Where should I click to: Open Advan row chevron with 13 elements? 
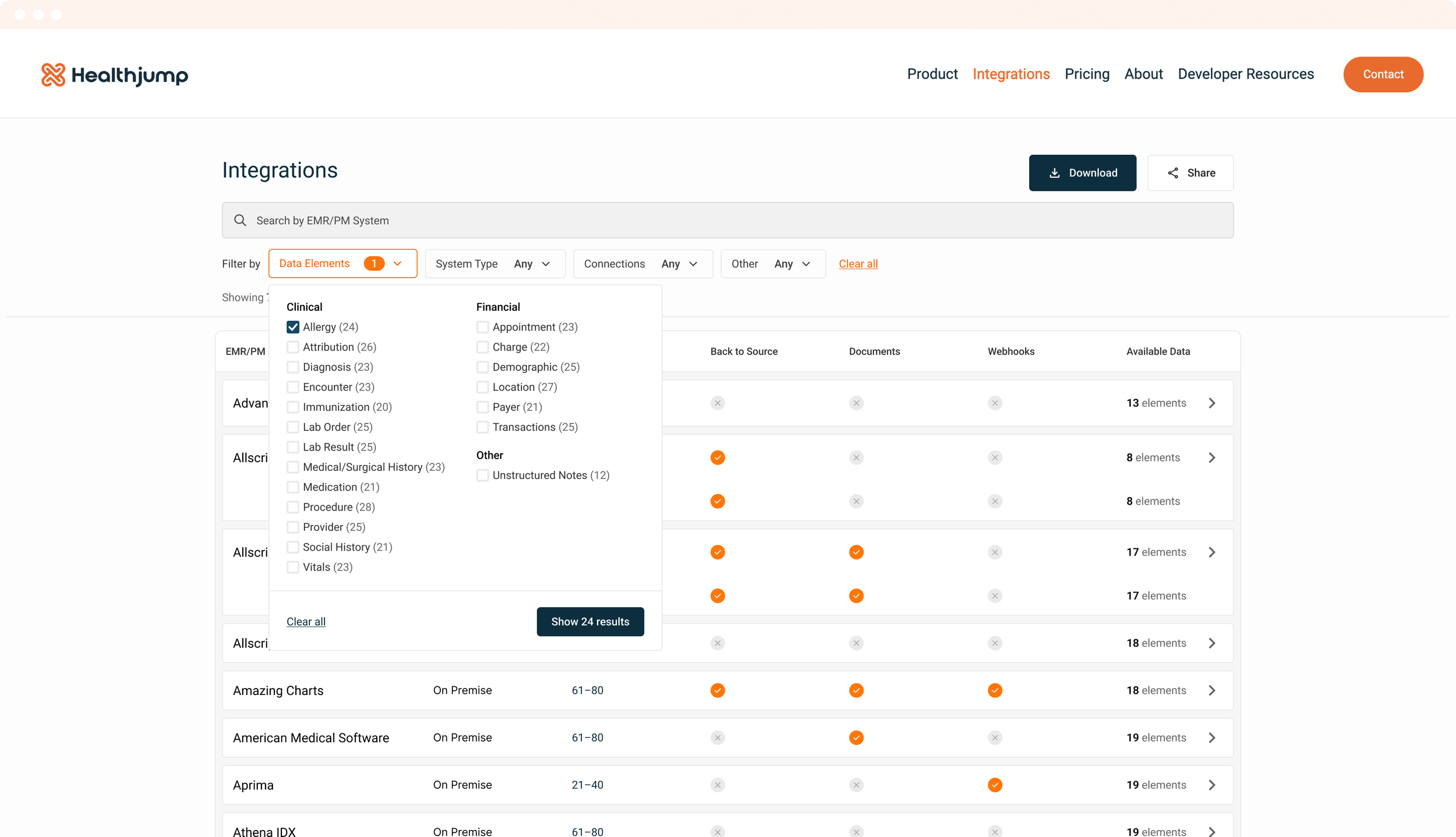[1212, 403]
